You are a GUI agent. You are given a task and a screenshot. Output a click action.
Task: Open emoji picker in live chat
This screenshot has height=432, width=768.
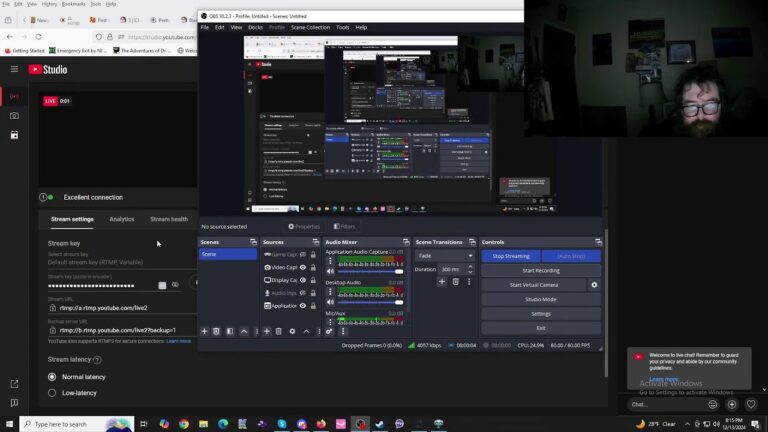(713, 405)
